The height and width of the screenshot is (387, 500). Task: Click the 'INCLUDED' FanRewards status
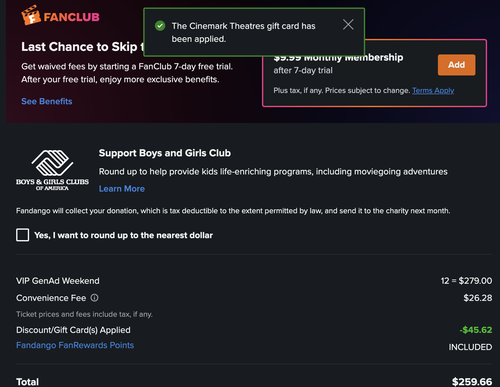tap(470, 347)
